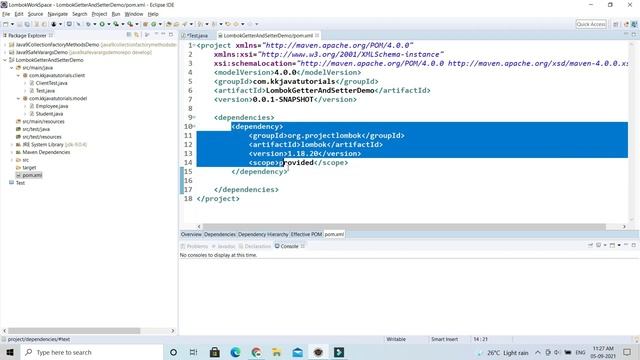Click Windows Start button
Screen dimensions: 640x360
pos(9,352)
